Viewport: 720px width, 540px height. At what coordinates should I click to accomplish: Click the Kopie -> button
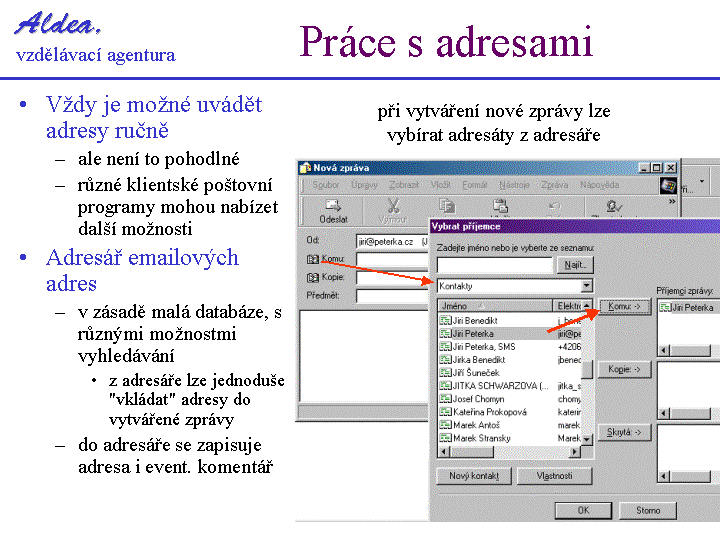(x=624, y=369)
